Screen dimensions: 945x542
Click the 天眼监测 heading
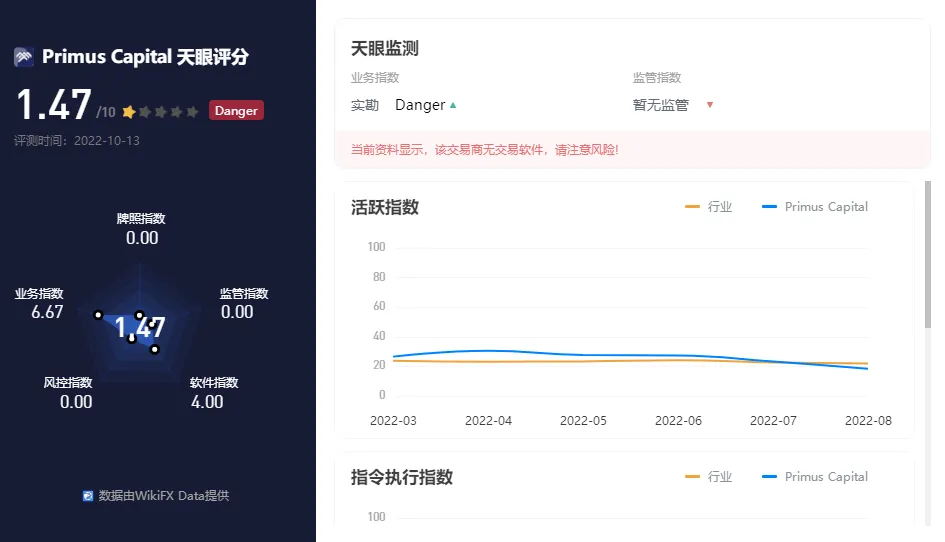click(x=385, y=49)
